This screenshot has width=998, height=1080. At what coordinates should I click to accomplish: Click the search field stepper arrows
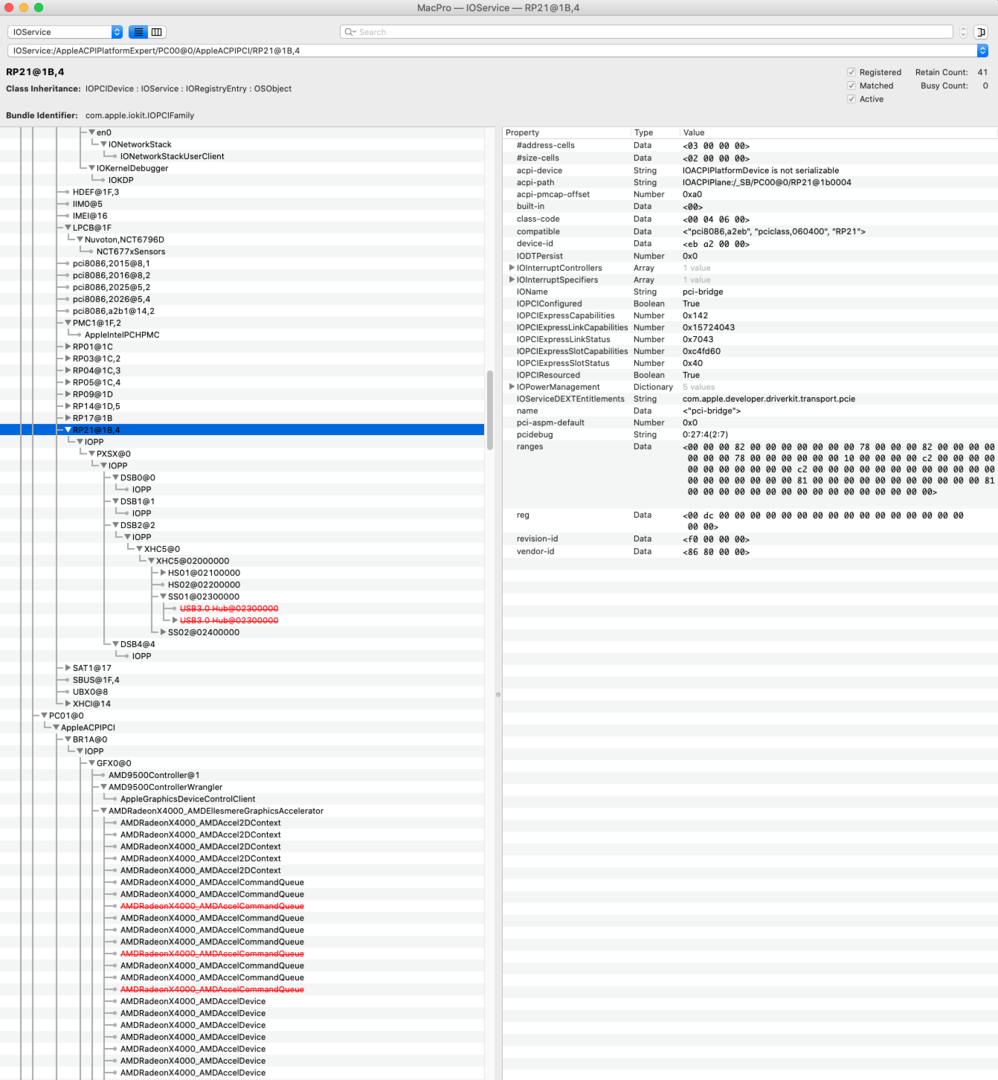(x=963, y=32)
